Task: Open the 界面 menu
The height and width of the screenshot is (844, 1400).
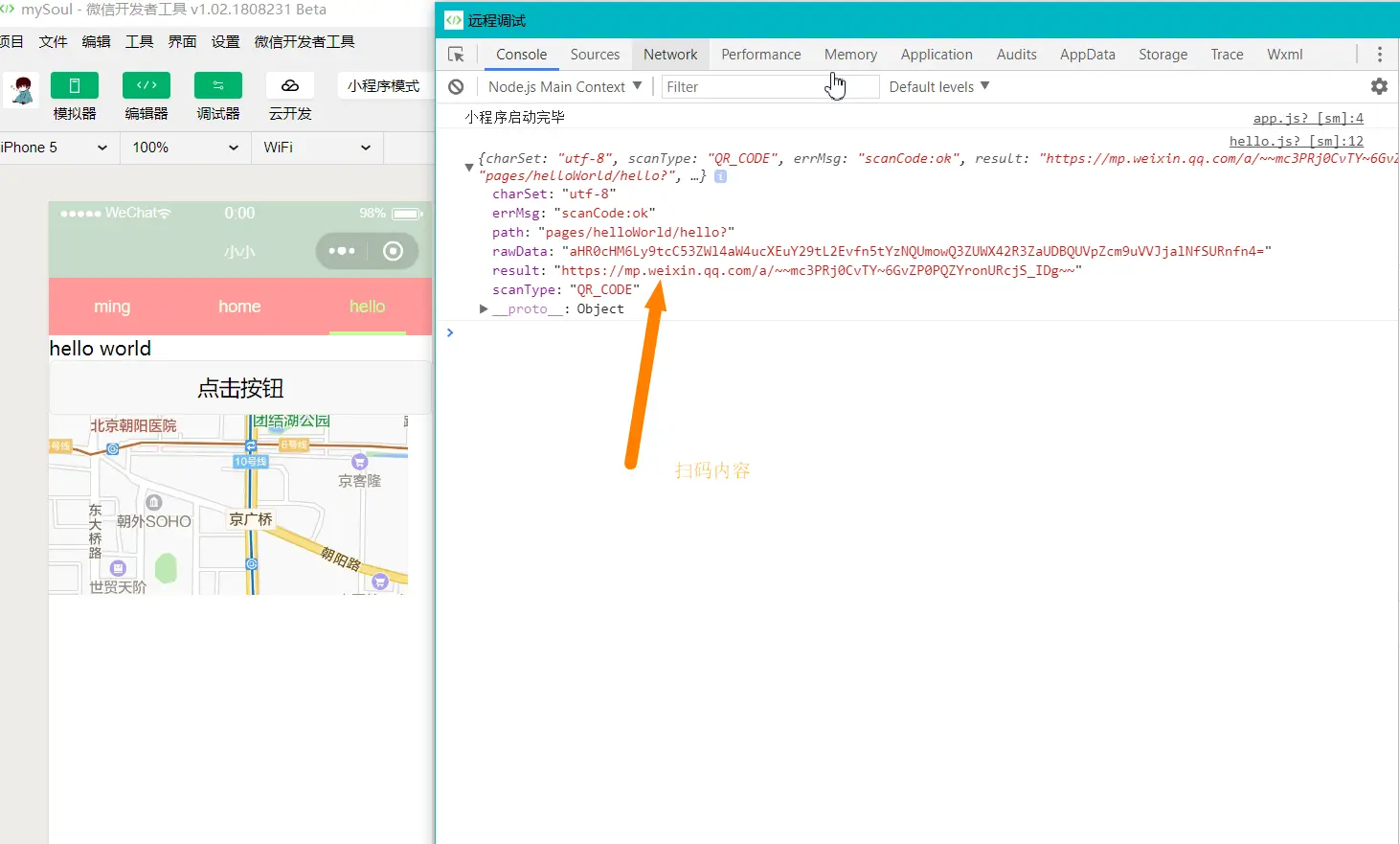Action: [x=182, y=41]
